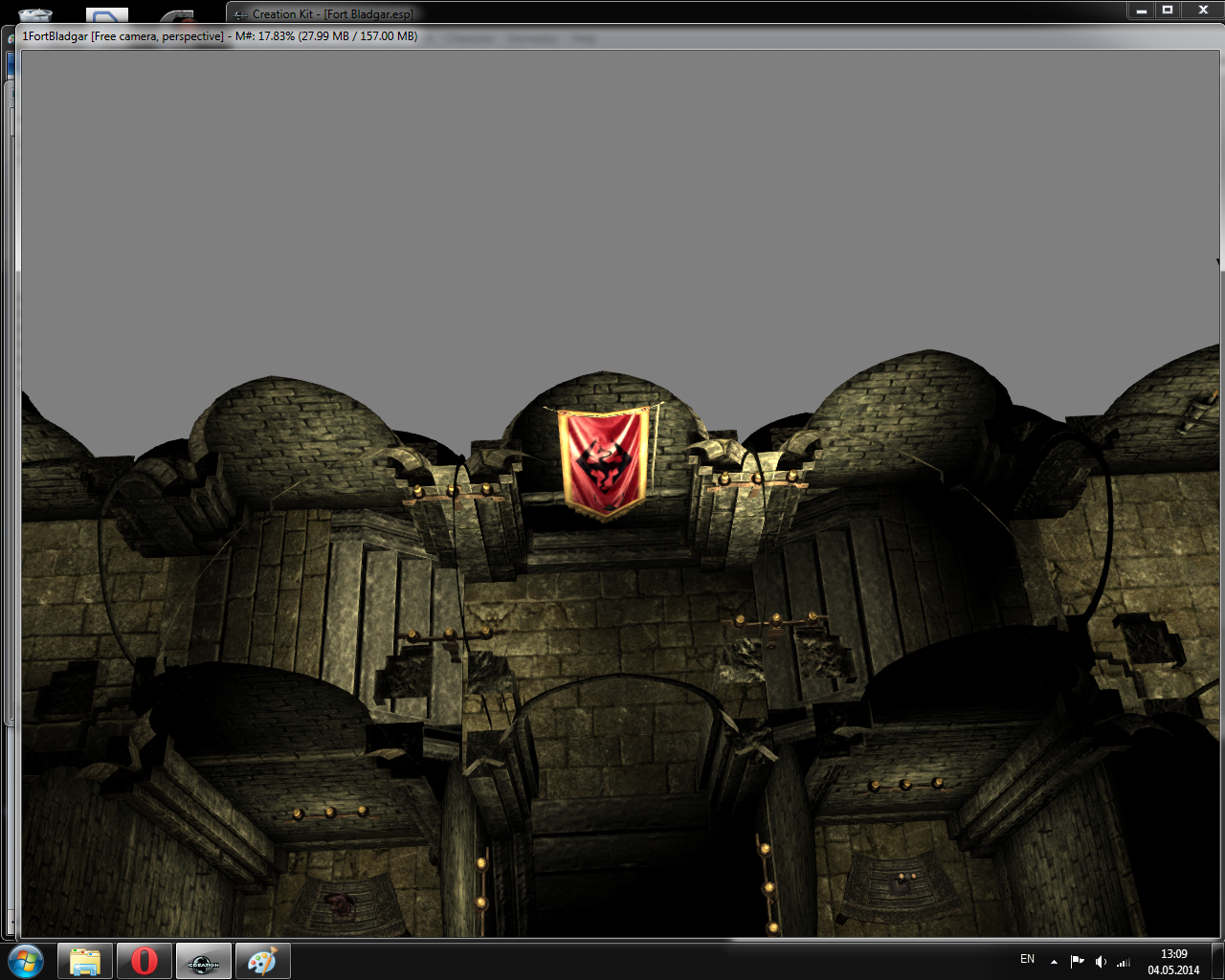Viewport: 1225px width, 980px height.
Task: Launch Opera browser from the taskbar
Action: tap(145, 961)
